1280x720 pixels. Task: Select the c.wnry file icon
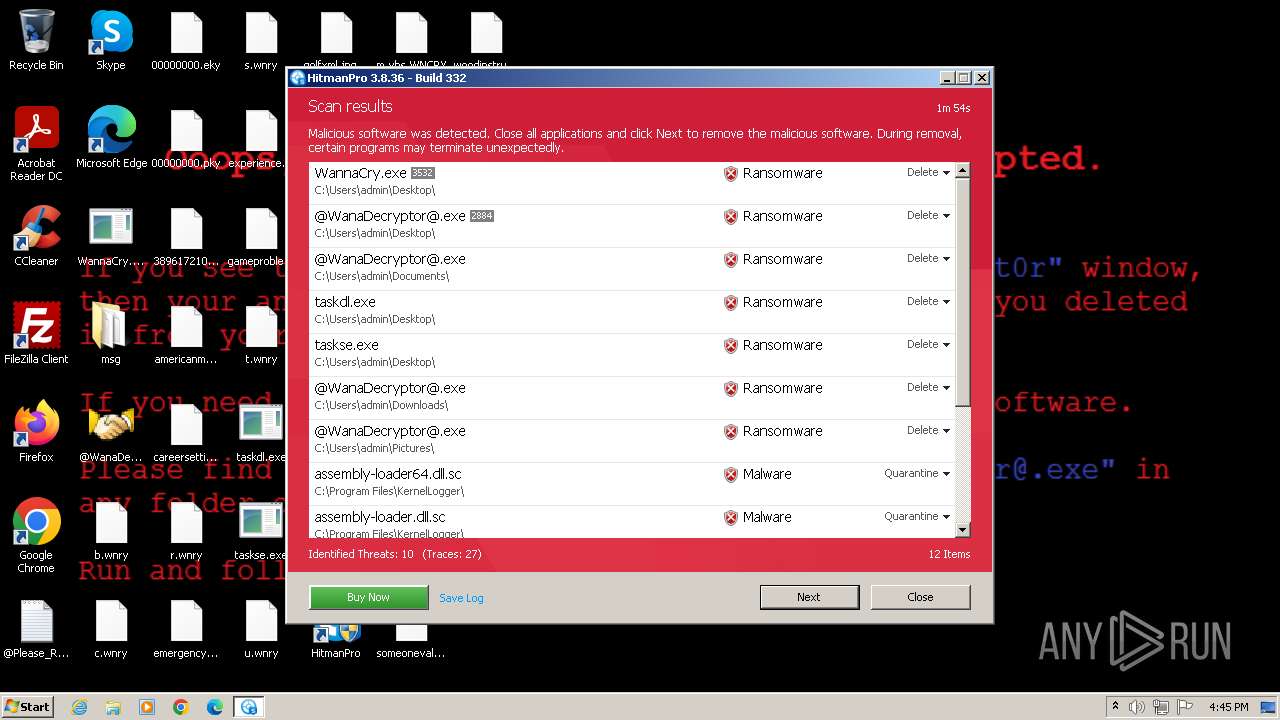(x=111, y=630)
